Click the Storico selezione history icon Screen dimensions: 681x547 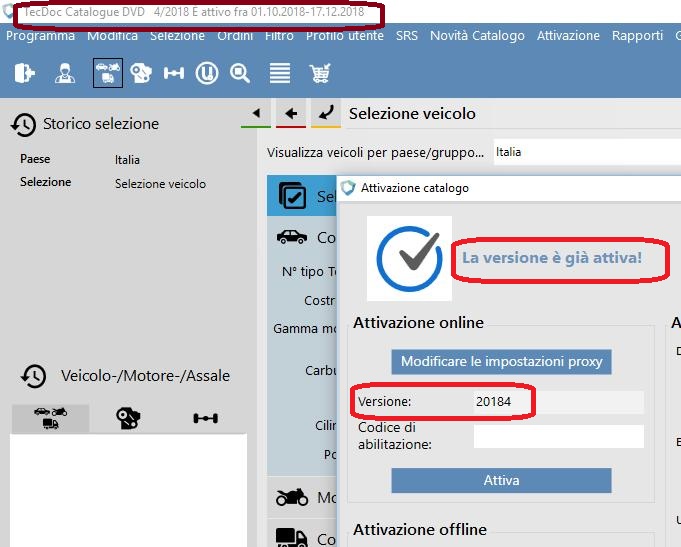23,125
